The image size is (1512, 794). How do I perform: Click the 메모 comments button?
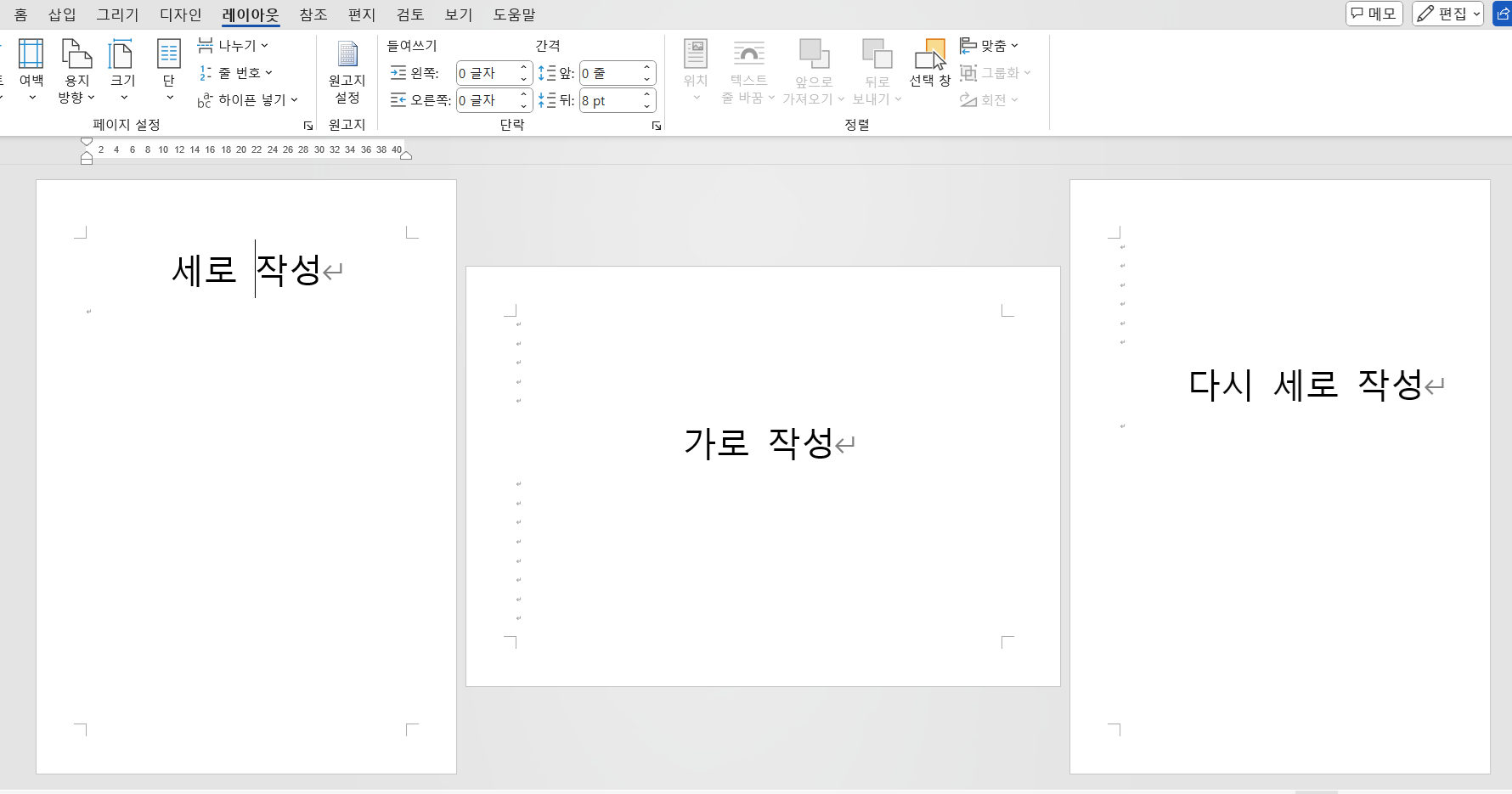pyautogui.click(x=1374, y=14)
